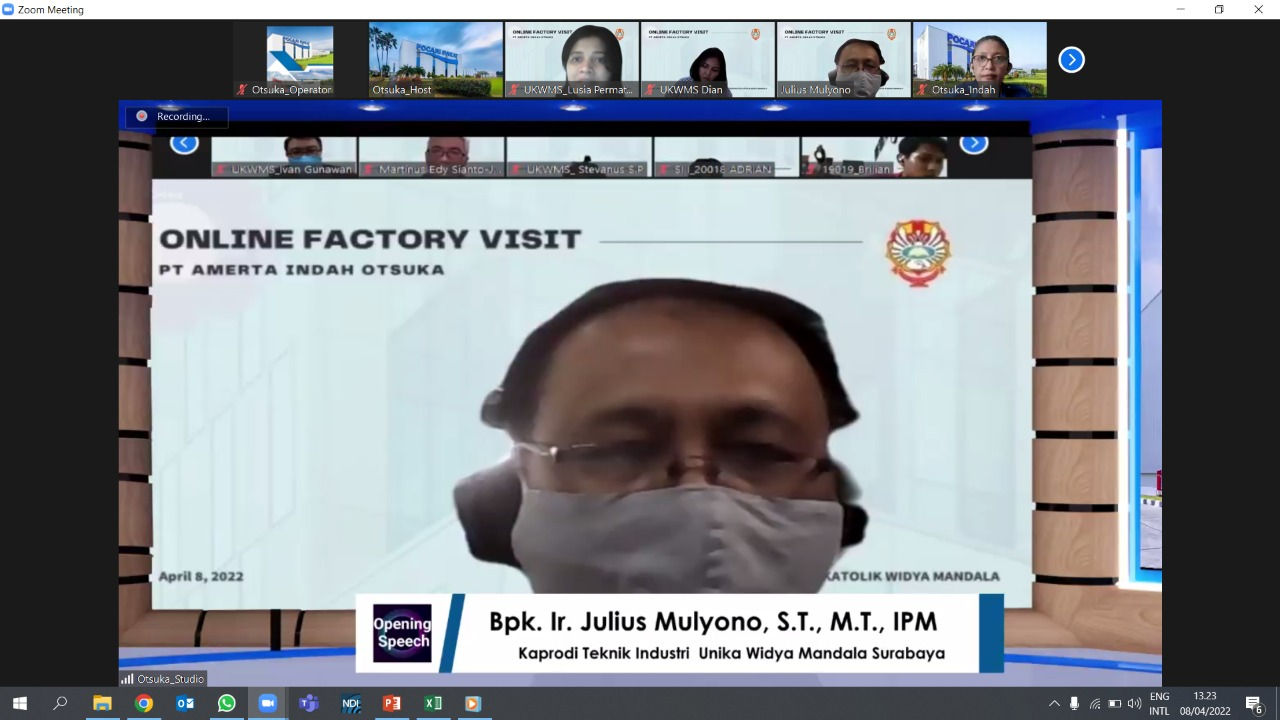Open the Windows Start menu

19,703
